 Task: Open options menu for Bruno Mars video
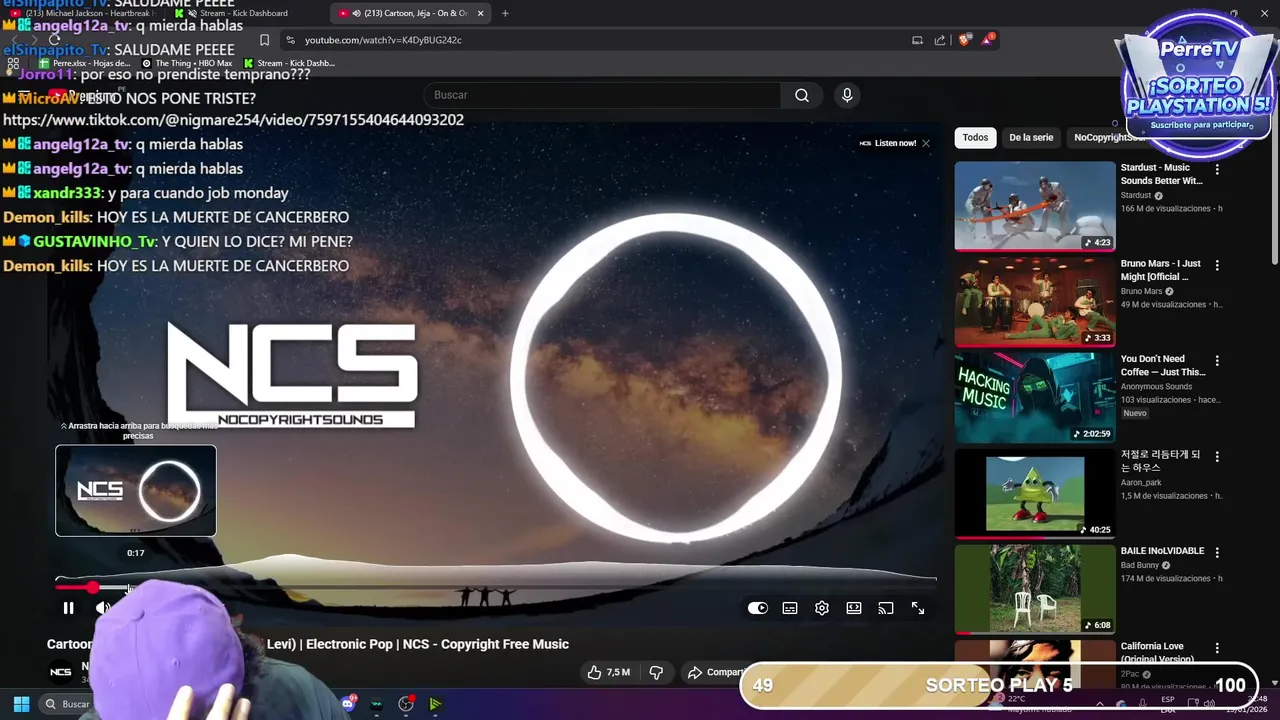pos(1217,265)
